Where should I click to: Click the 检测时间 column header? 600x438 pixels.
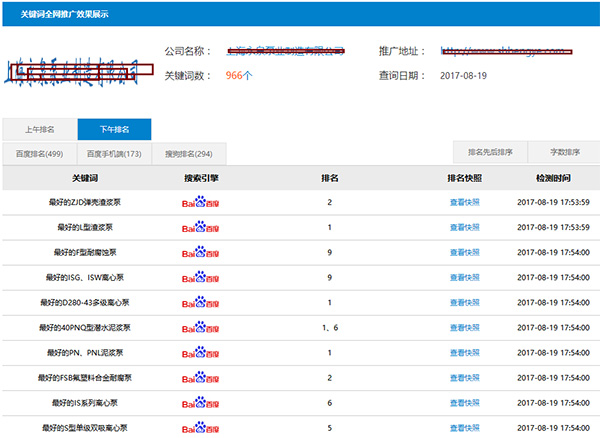point(553,178)
